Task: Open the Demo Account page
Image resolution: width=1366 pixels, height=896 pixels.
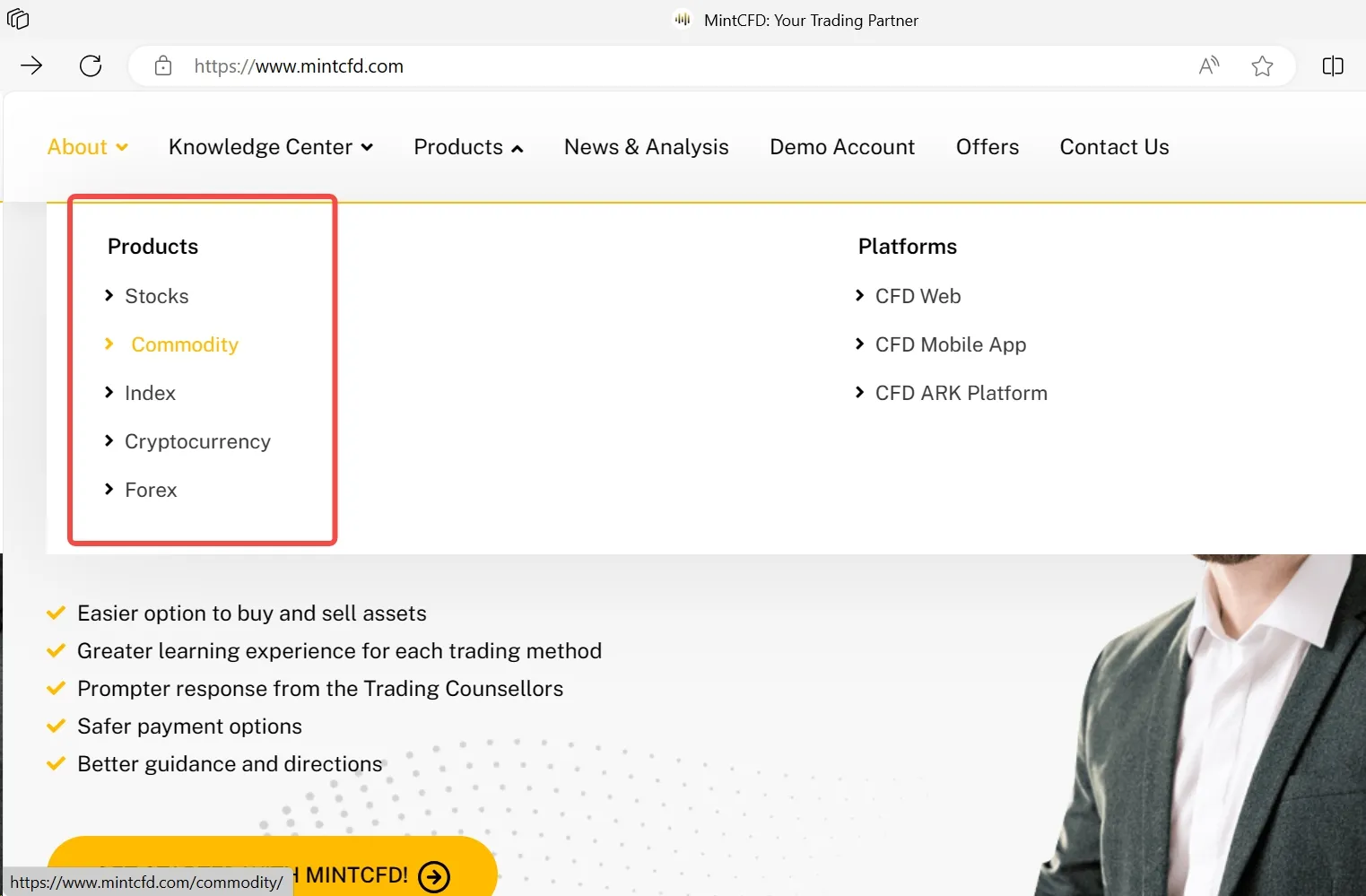Action: [x=842, y=147]
